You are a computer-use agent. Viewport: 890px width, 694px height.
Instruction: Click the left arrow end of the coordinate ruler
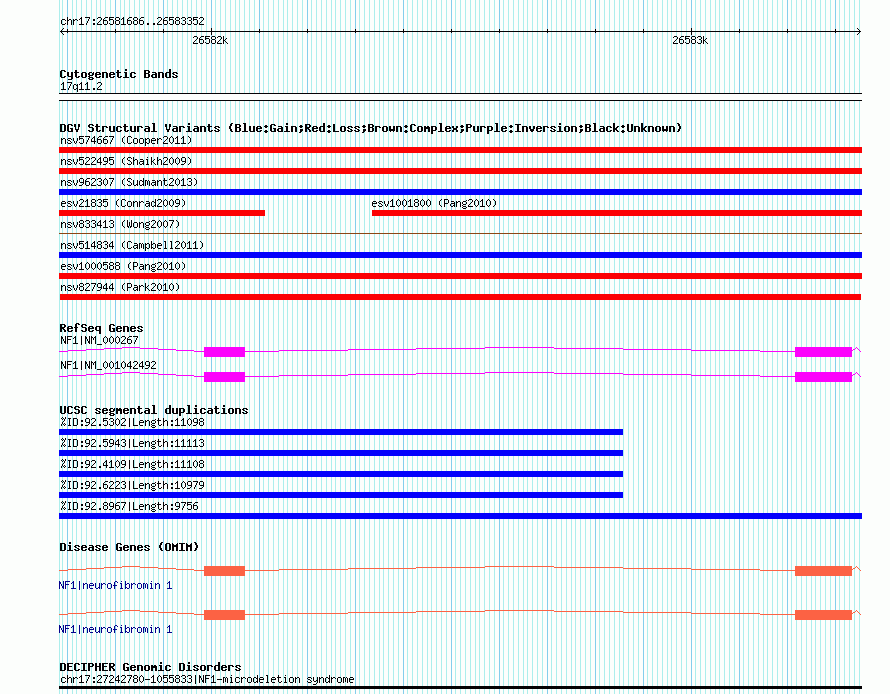[63, 32]
